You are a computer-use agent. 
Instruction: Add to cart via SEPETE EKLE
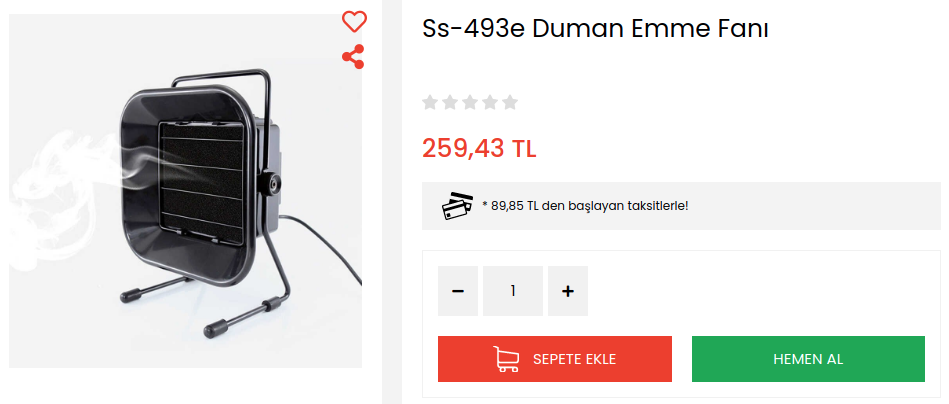pos(555,359)
